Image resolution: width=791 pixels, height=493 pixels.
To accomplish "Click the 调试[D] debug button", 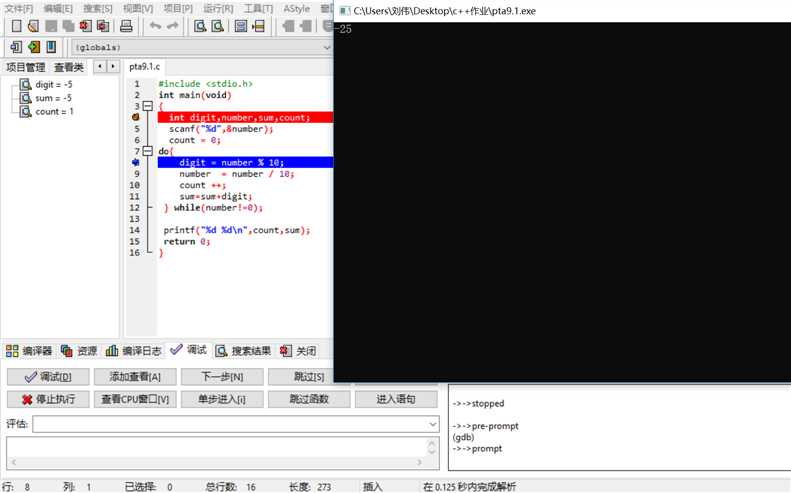I will [x=48, y=377].
